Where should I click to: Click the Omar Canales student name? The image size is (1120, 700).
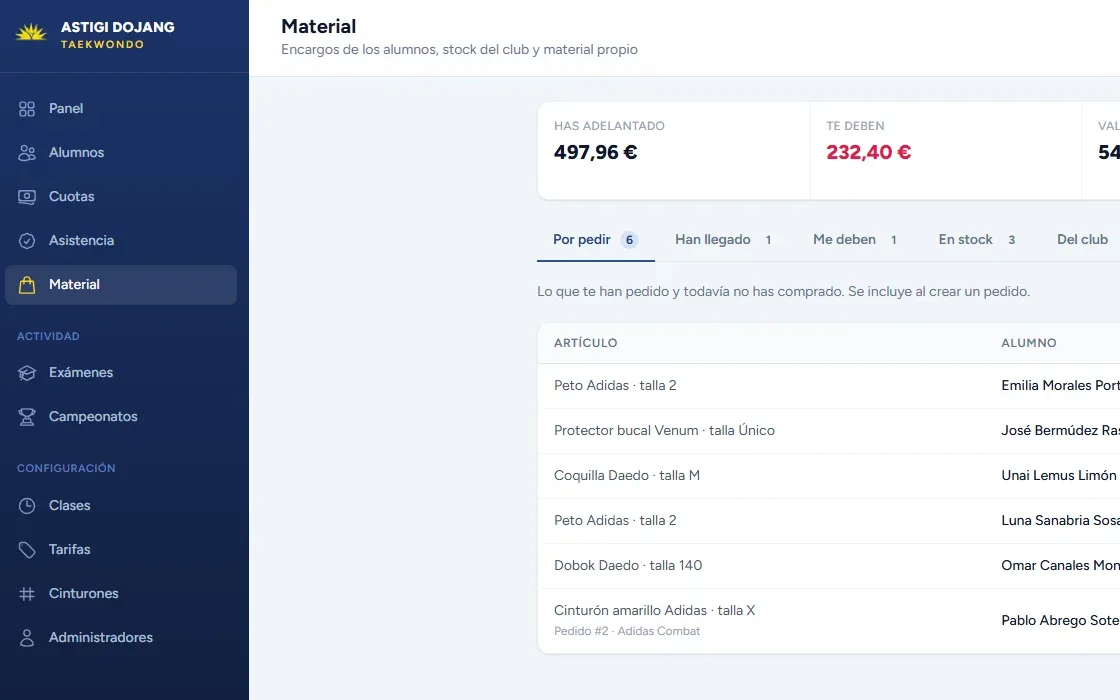pos(1060,566)
